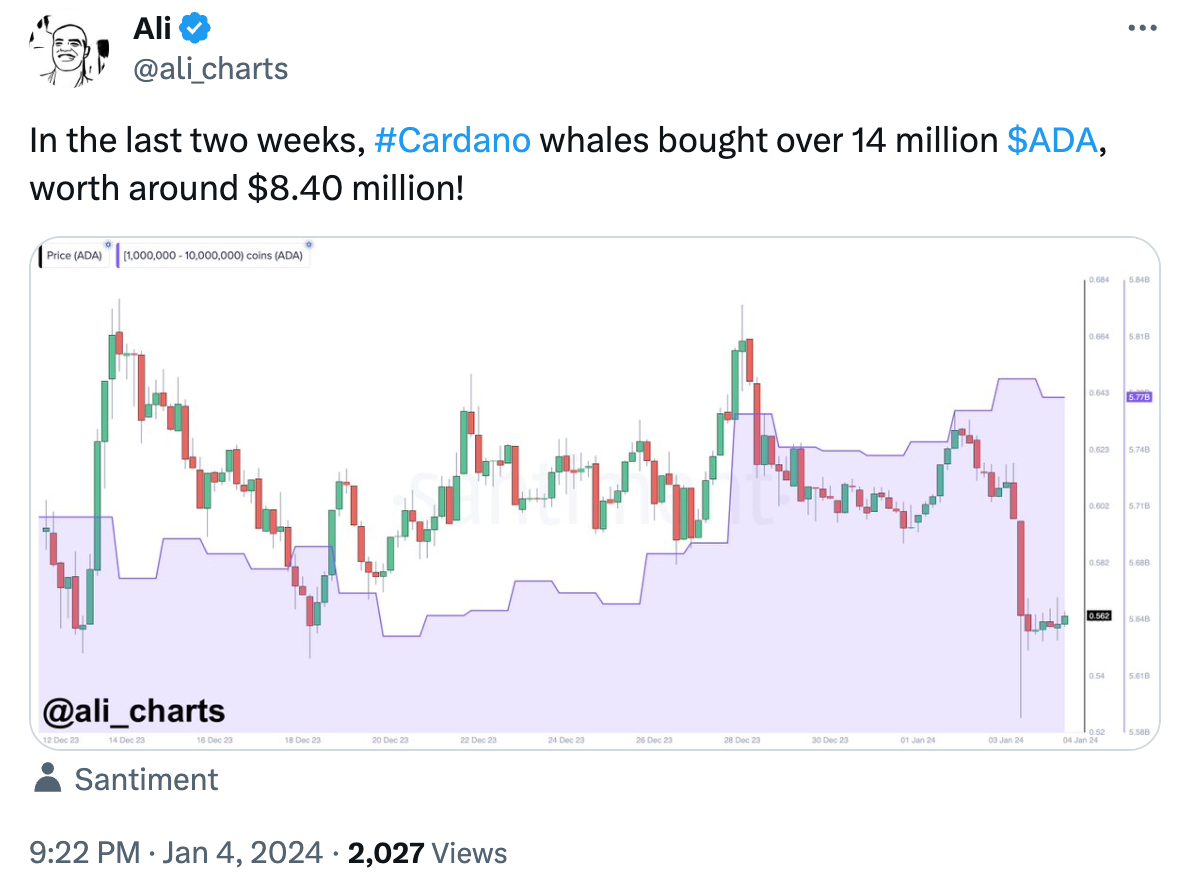Click the purple 5.77B value marker
1180x896 pixels.
click(1139, 396)
